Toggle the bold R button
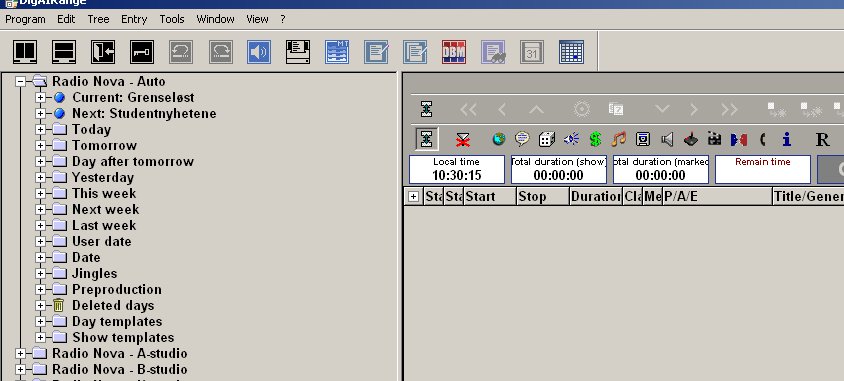 [822, 140]
